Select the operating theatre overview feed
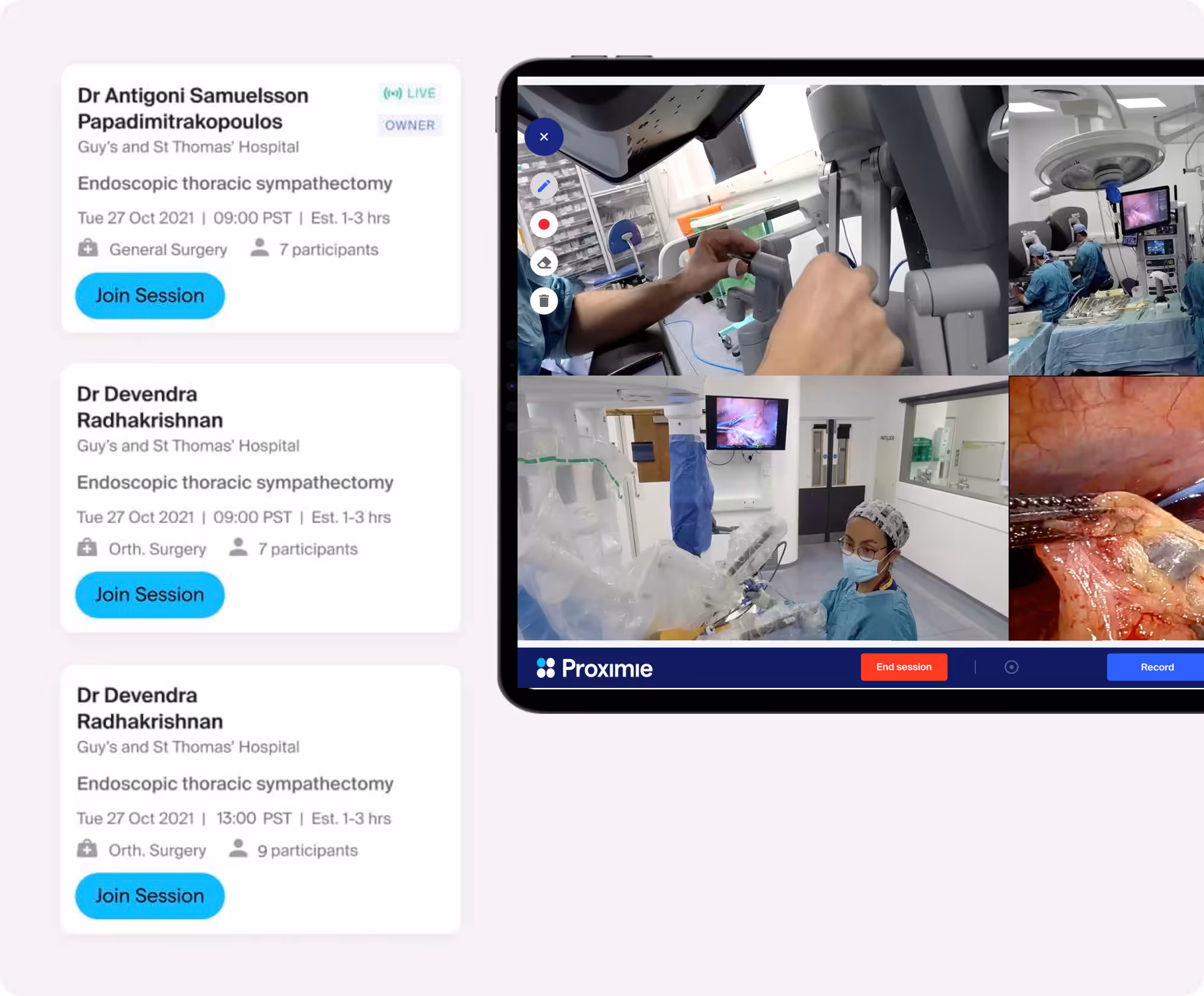 click(1106, 230)
